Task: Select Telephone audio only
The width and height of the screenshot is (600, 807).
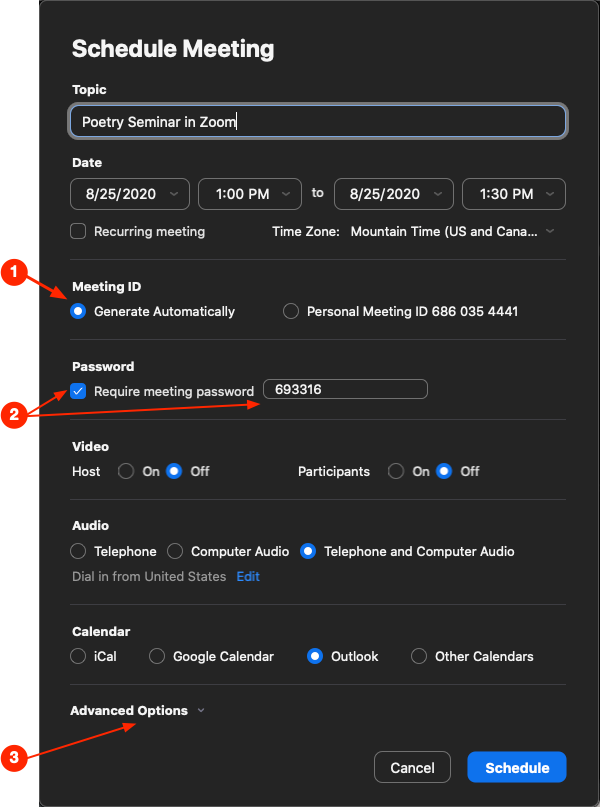Action: (x=78, y=551)
